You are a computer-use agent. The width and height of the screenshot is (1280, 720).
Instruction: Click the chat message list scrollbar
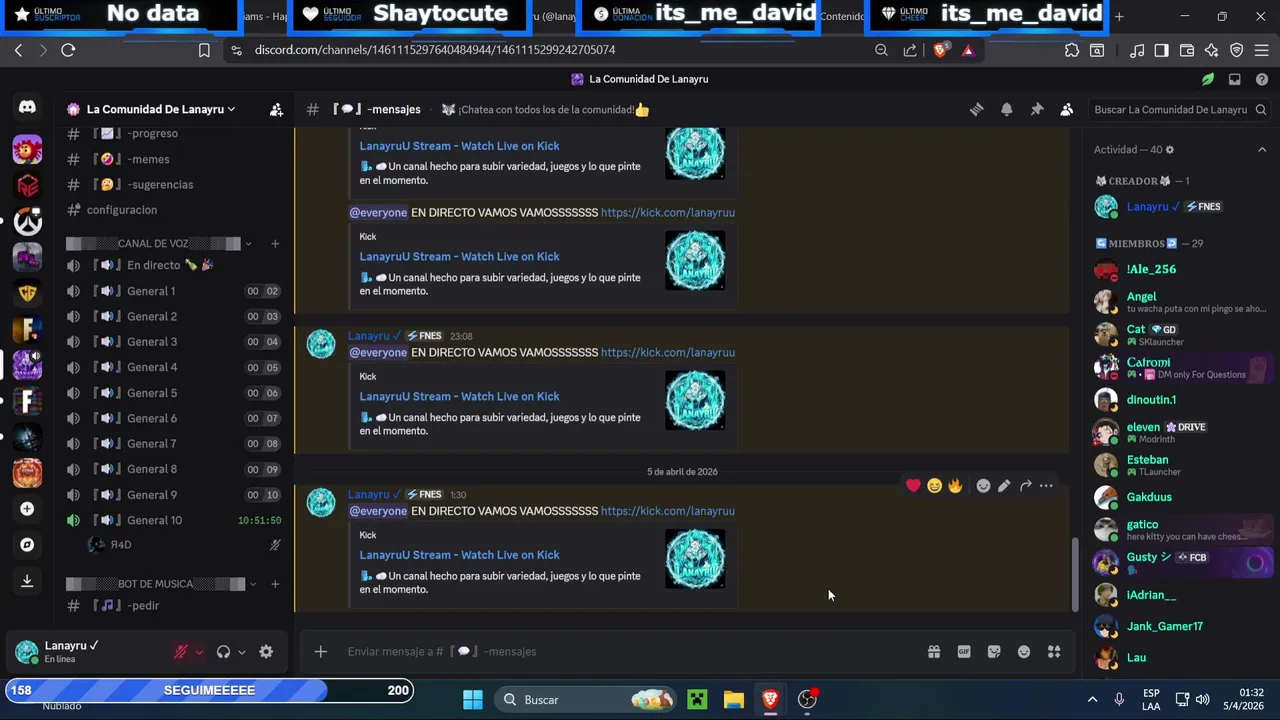1075,573
